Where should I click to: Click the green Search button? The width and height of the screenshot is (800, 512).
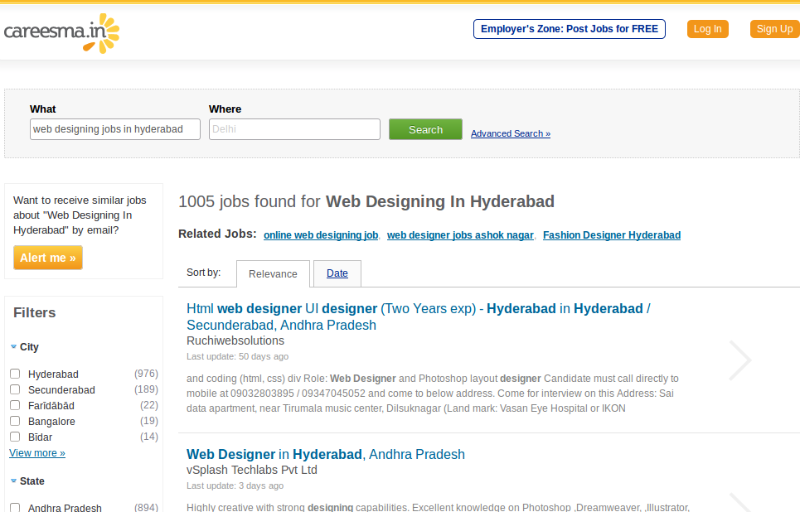coord(426,130)
